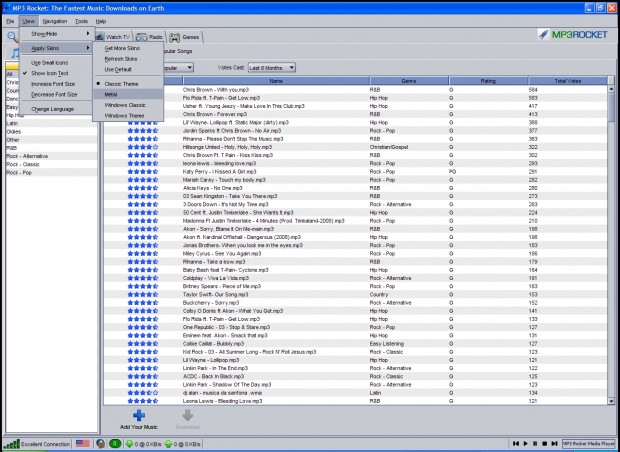Select the Classic Theme radio option
This screenshot has width=620, height=452.
[121, 84]
